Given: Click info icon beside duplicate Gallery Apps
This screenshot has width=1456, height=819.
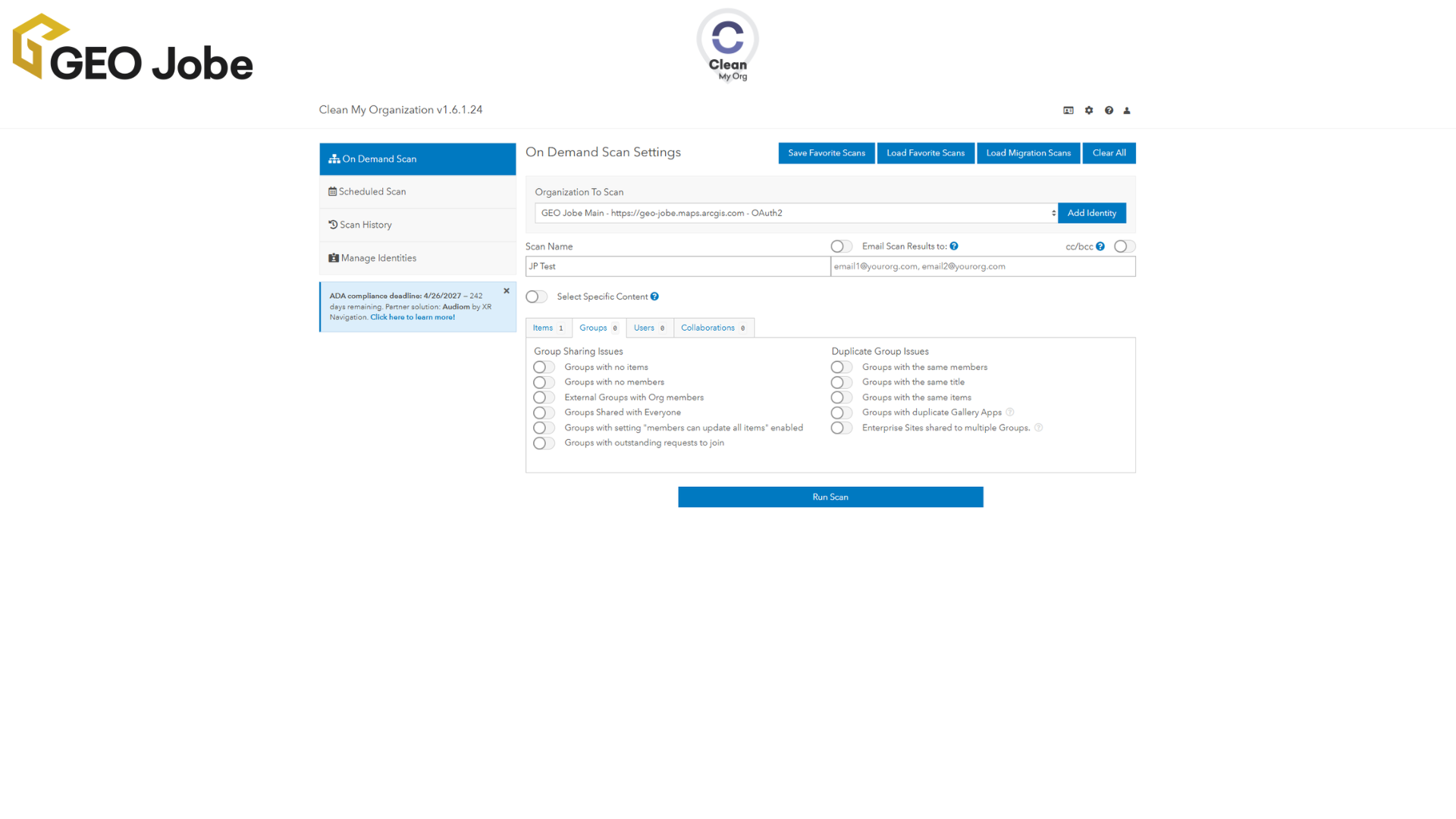Looking at the screenshot, I should click(x=1010, y=413).
